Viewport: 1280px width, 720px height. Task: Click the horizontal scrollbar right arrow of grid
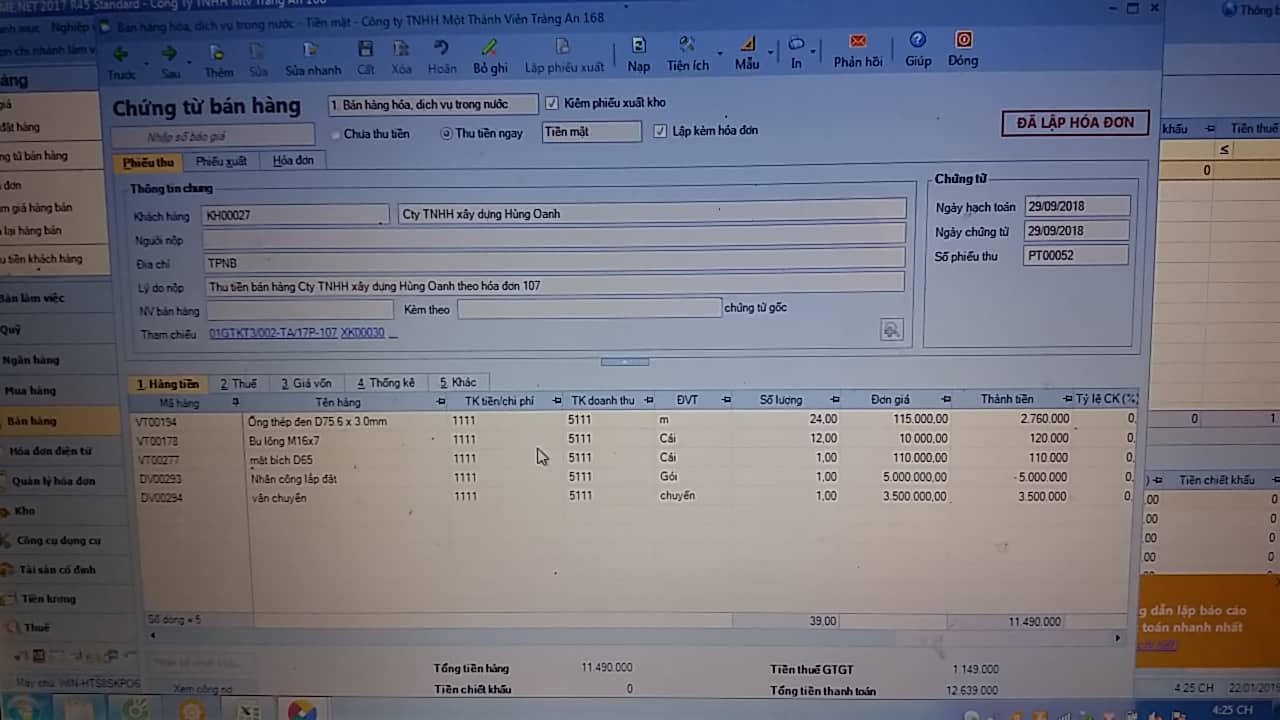1118,637
